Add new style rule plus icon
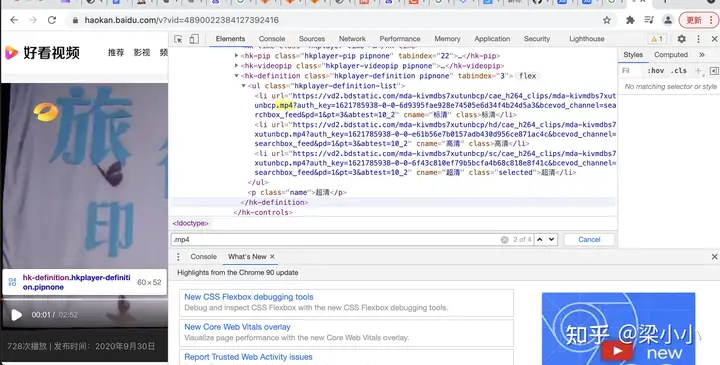720x365 pixels. coord(698,71)
